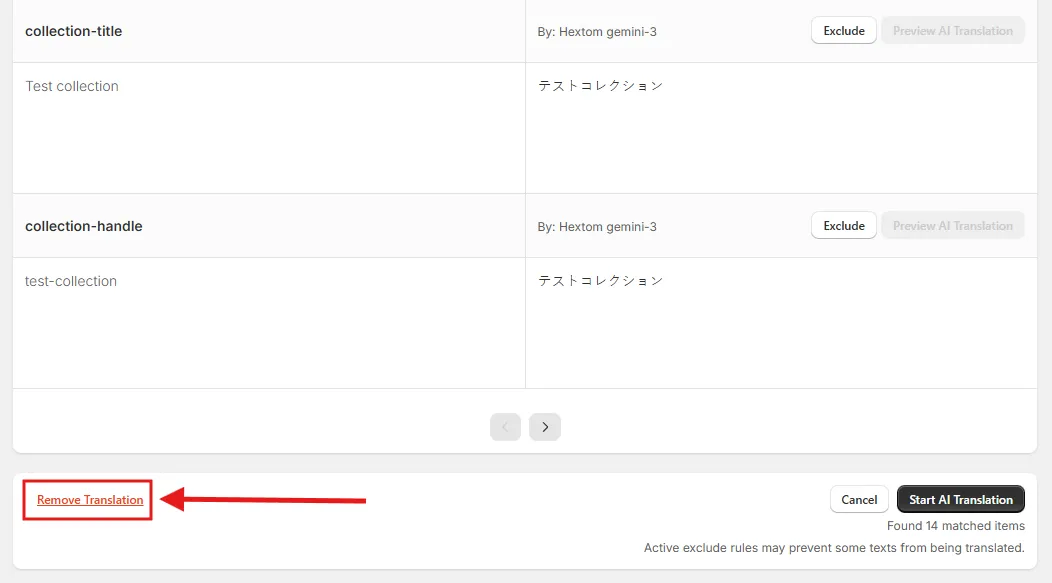The image size is (1052, 583).
Task: Click the active exclude rules notice
Action: coord(834,548)
